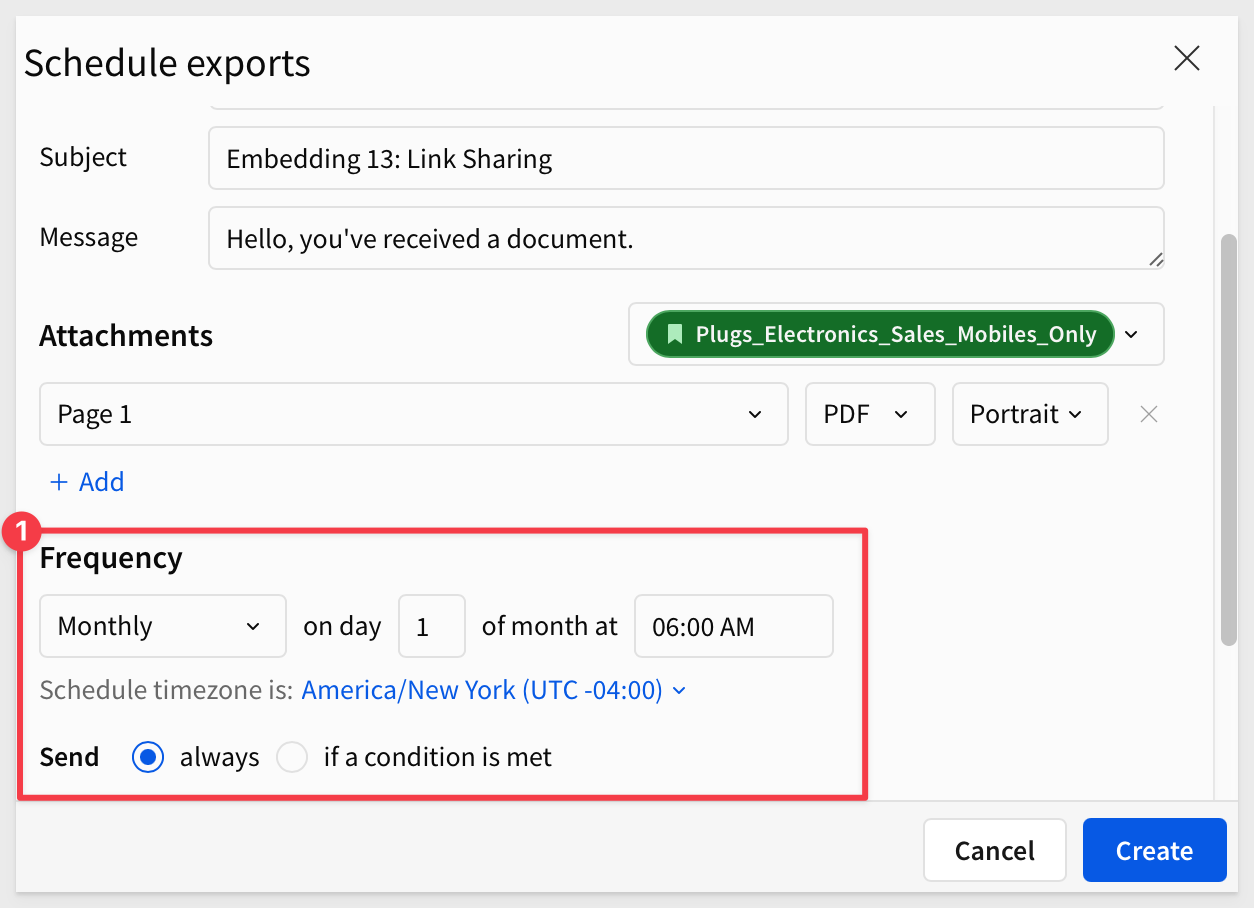Change the America/New York timezone link
The image size is (1254, 908).
[483, 691]
